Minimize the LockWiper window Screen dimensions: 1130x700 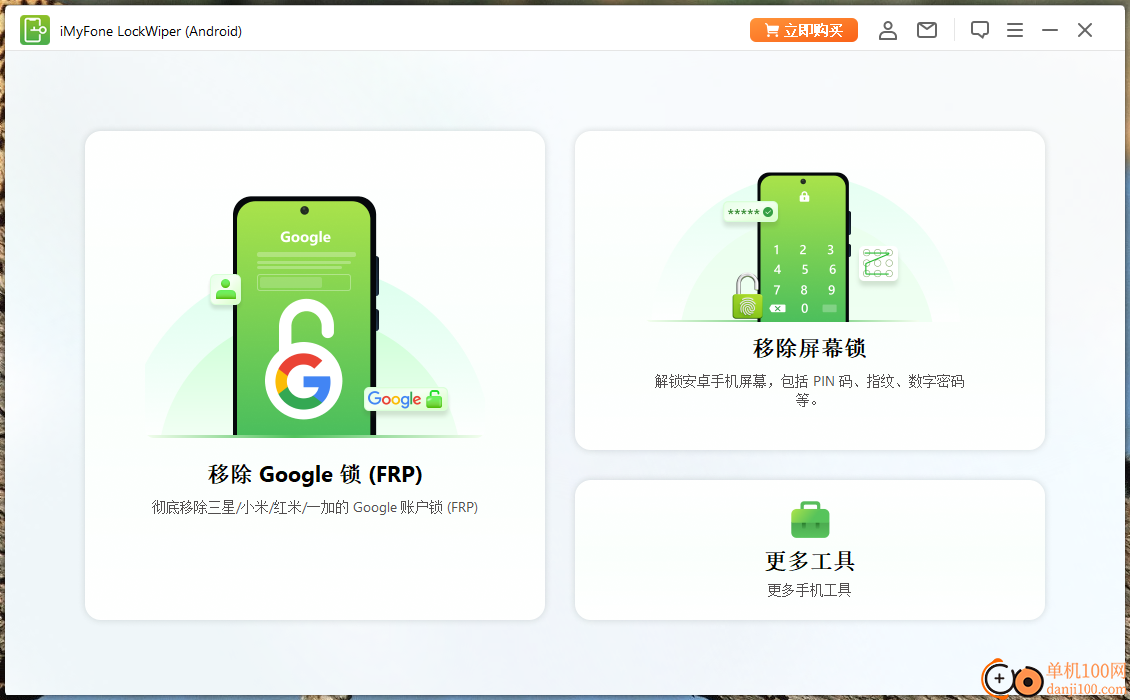click(1049, 30)
